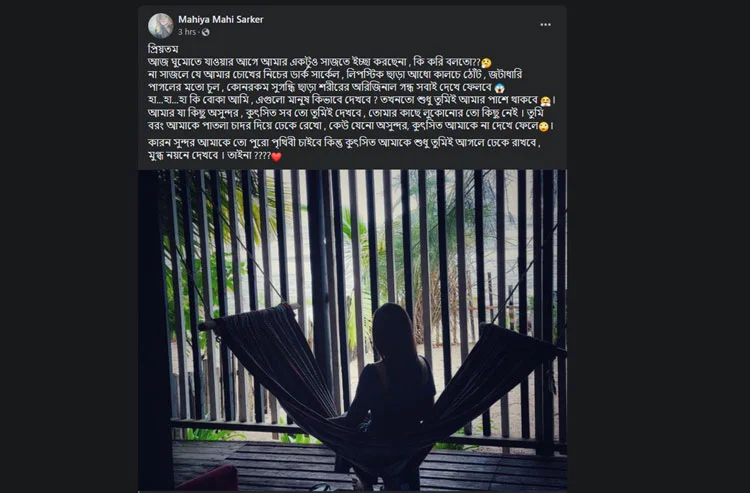
Task: Click the globe public privacy icon
Action: (x=206, y=32)
